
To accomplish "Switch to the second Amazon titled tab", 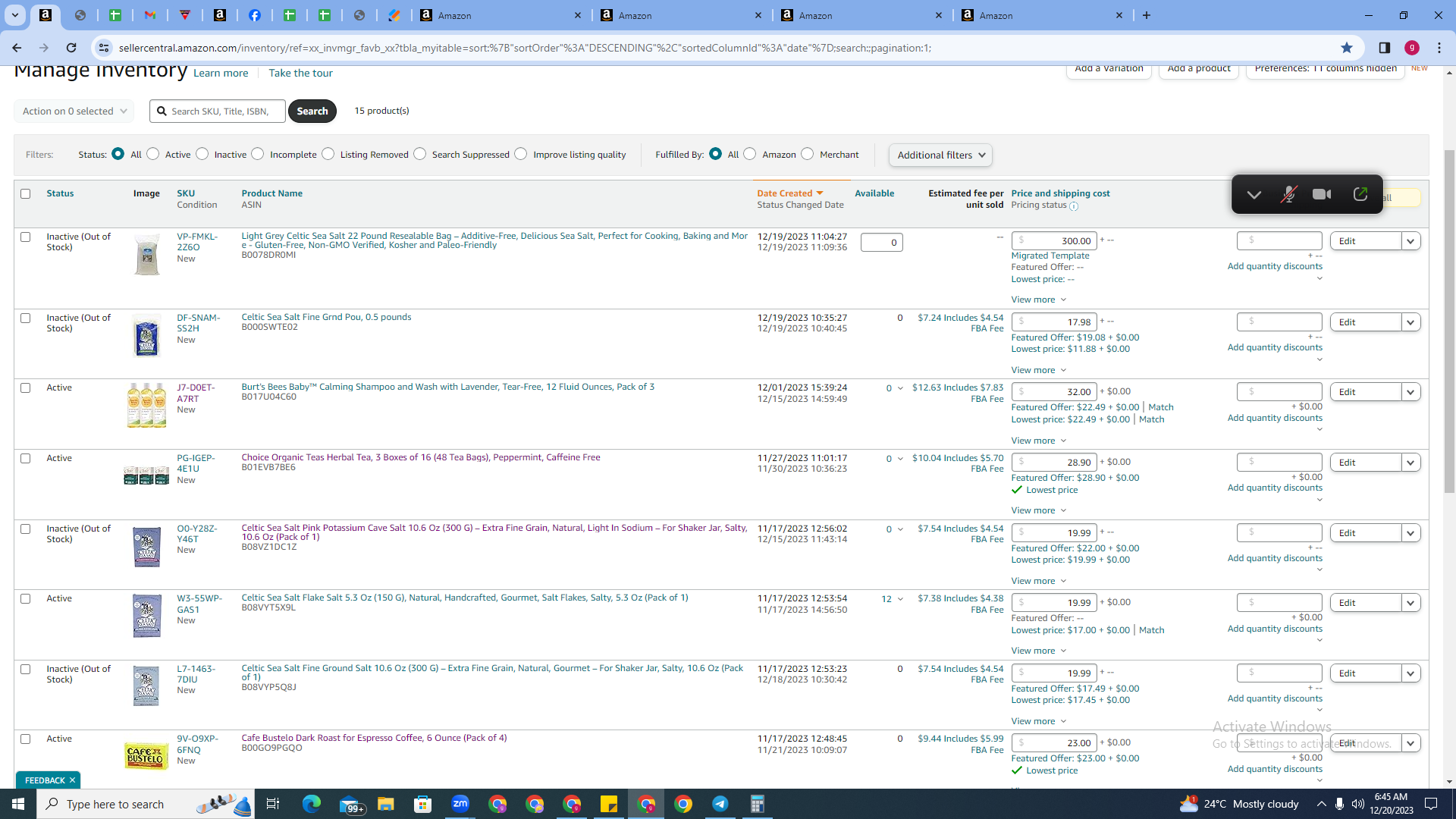I will tap(680, 15).
